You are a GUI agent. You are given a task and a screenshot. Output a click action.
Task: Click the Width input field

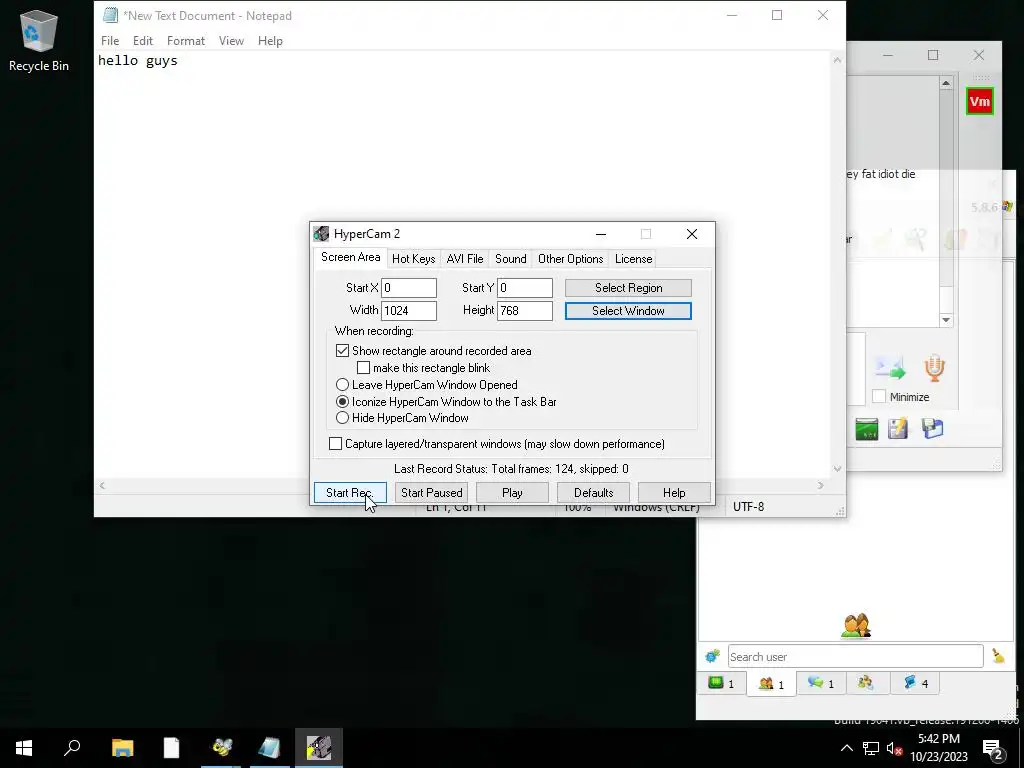point(409,311)
